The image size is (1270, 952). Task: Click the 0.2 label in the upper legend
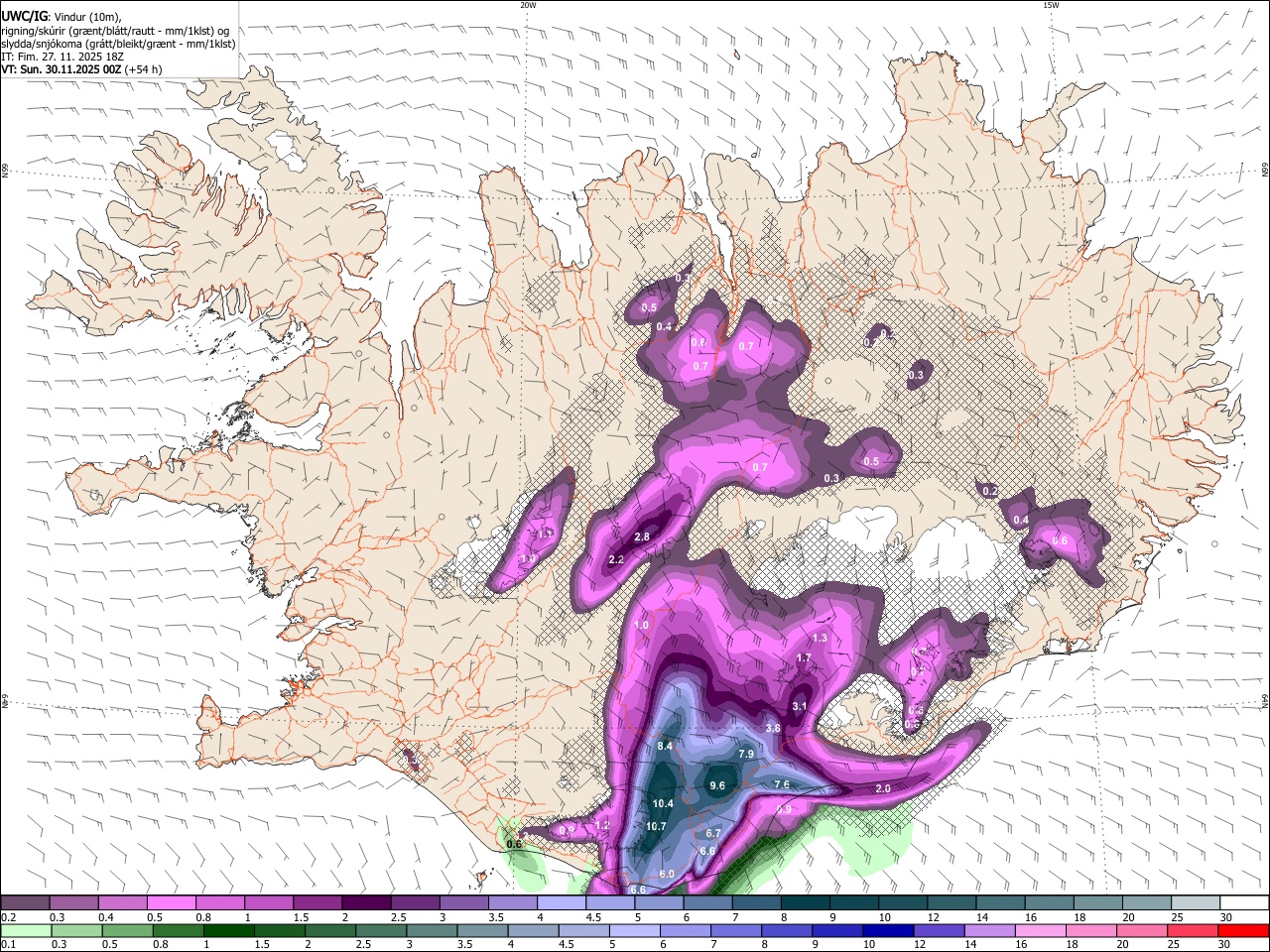point(8,917)
